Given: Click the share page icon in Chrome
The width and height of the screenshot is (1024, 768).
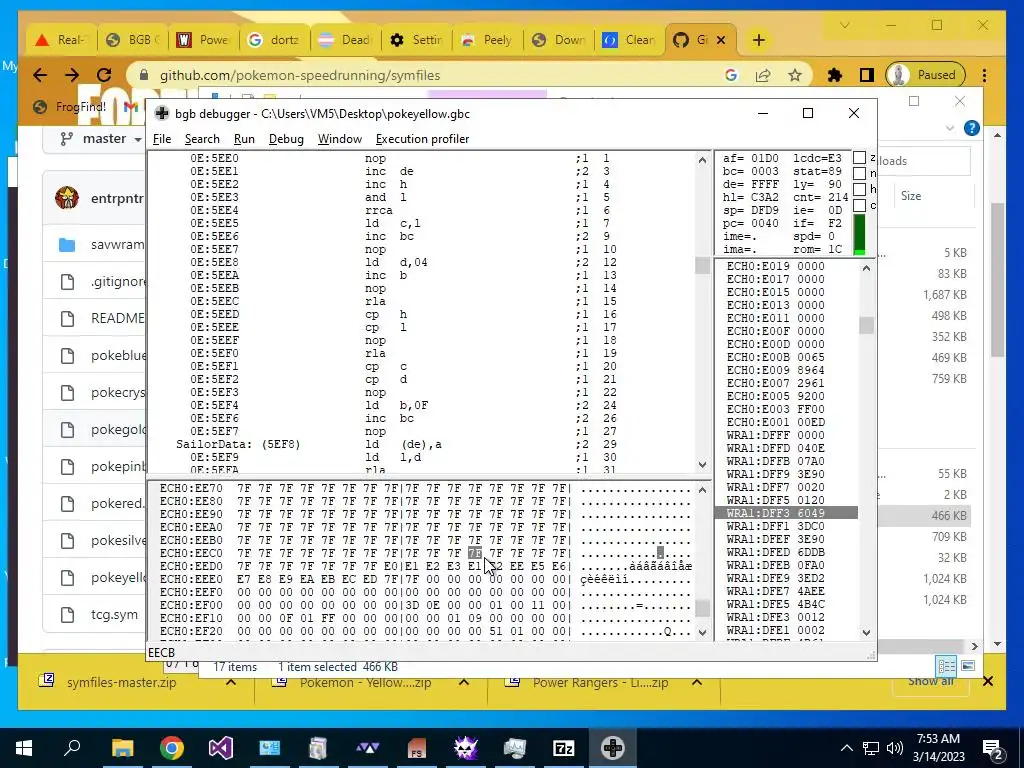Looking at the screenshot, I should [763, 75].
